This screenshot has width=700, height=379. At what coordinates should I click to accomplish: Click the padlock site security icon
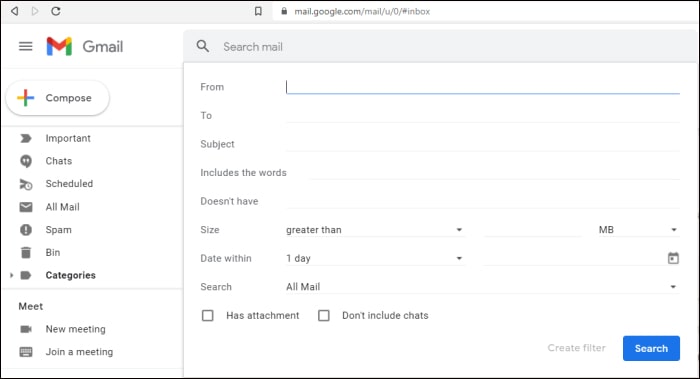tap(284, 11)
